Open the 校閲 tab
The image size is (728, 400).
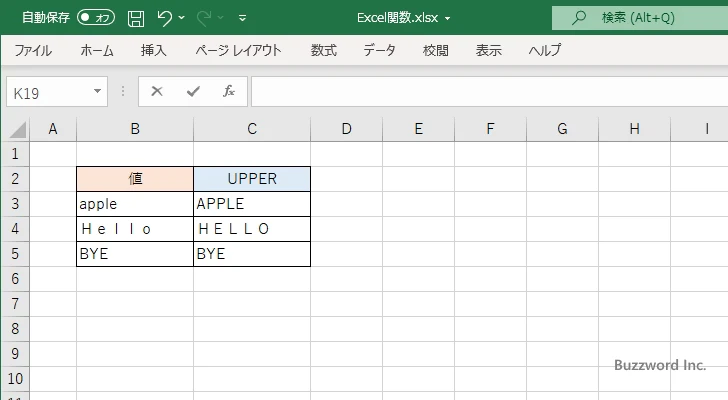coord(436,50)
